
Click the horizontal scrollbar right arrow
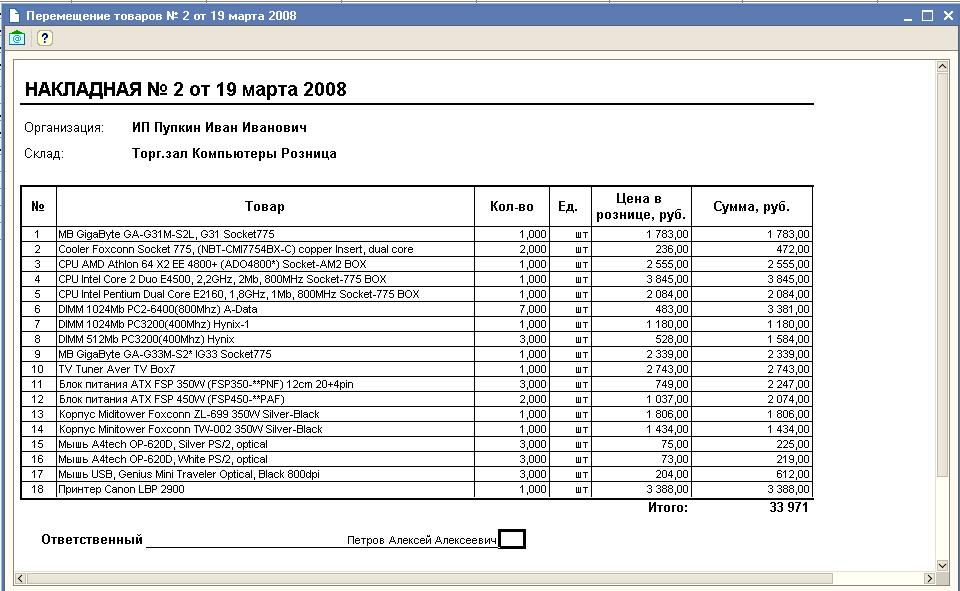click(x=929, y=578)
